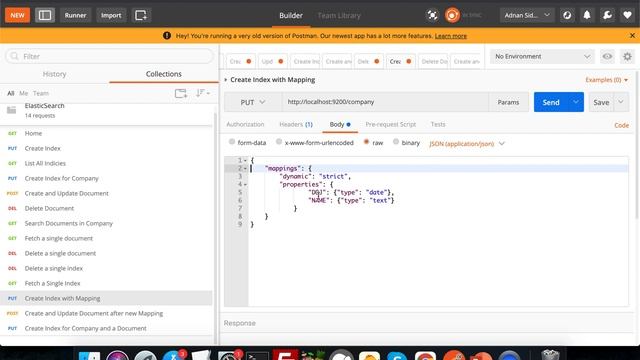Open Chrome in the dock
The width and height of the screenshot is (640, 360).
(425, 356)
